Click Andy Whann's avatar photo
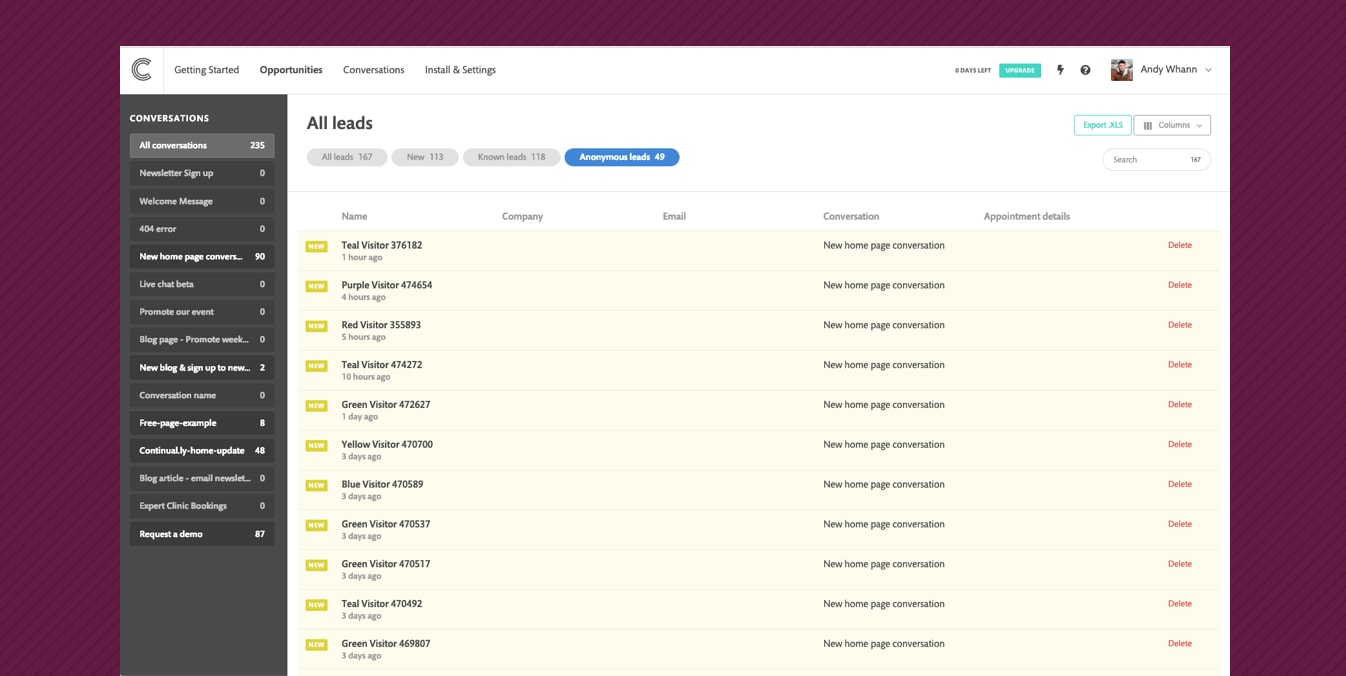 [1121, 70]
